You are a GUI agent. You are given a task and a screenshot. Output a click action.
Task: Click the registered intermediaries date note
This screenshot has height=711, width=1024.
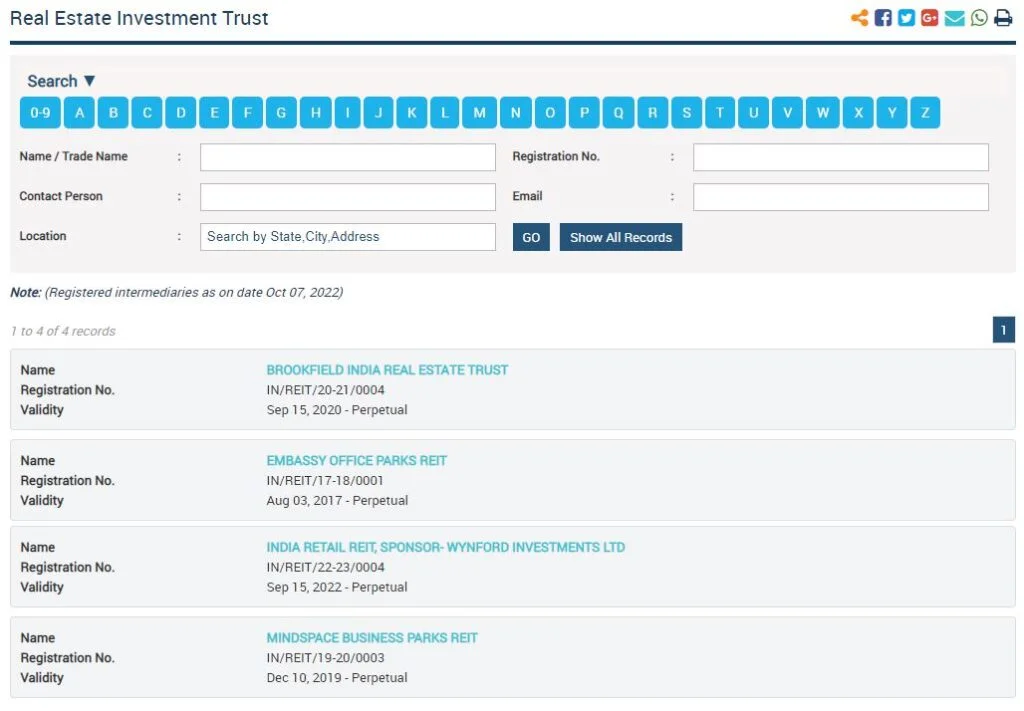[x=177, y=292]
